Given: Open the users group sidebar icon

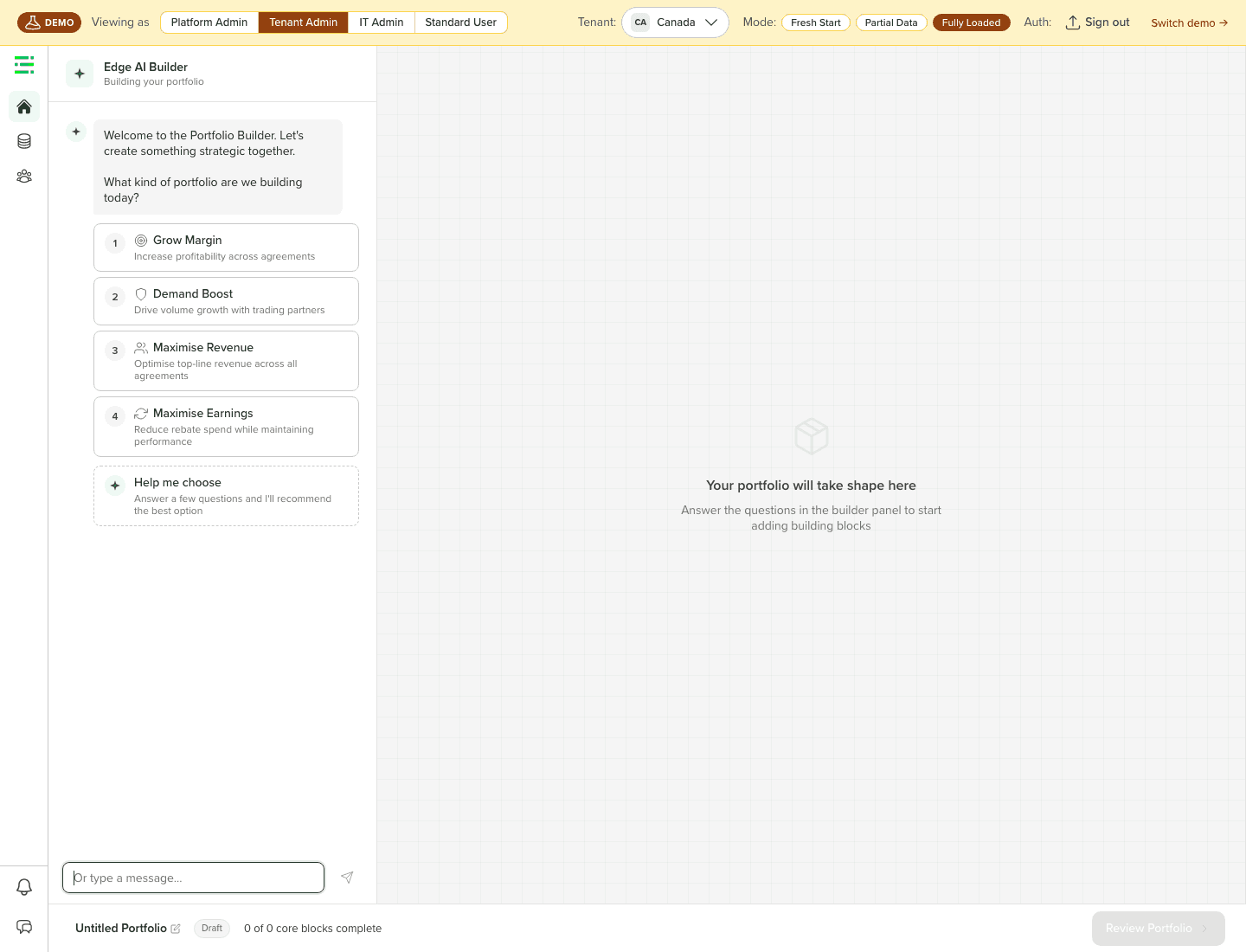Looking at the screenshot, I should 24,176.
